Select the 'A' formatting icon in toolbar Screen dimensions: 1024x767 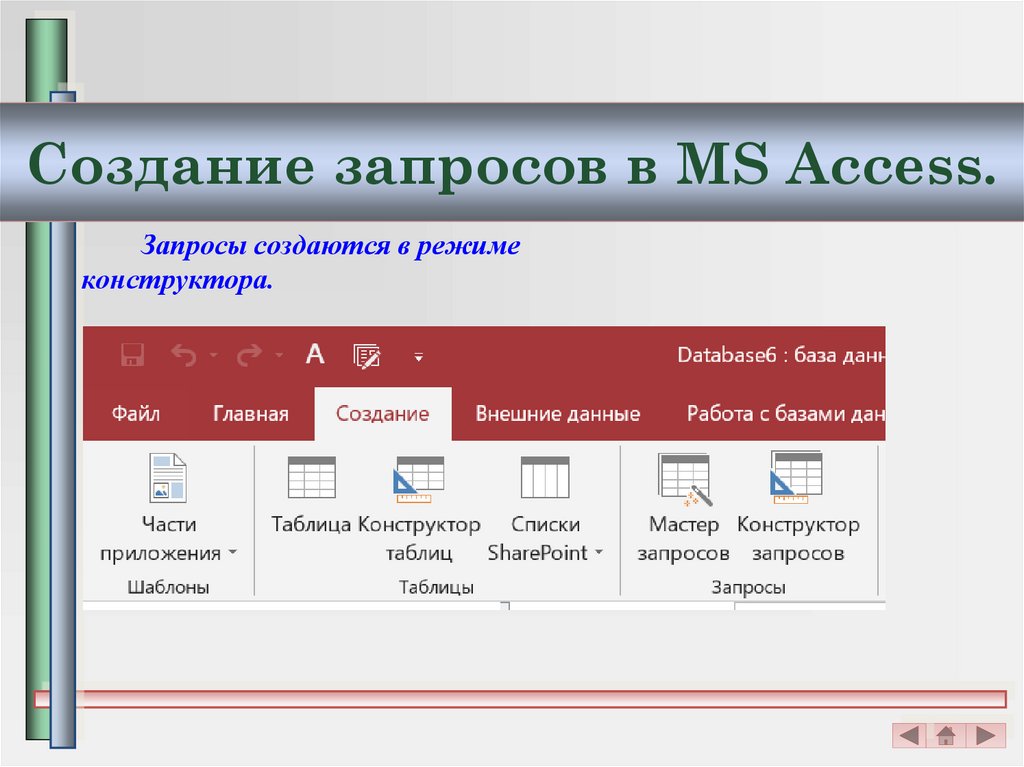coord(314,355)
